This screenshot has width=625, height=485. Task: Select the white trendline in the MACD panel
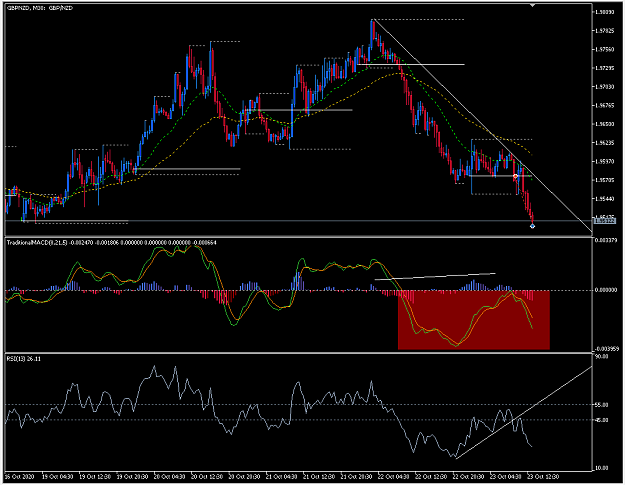point(435,276)
